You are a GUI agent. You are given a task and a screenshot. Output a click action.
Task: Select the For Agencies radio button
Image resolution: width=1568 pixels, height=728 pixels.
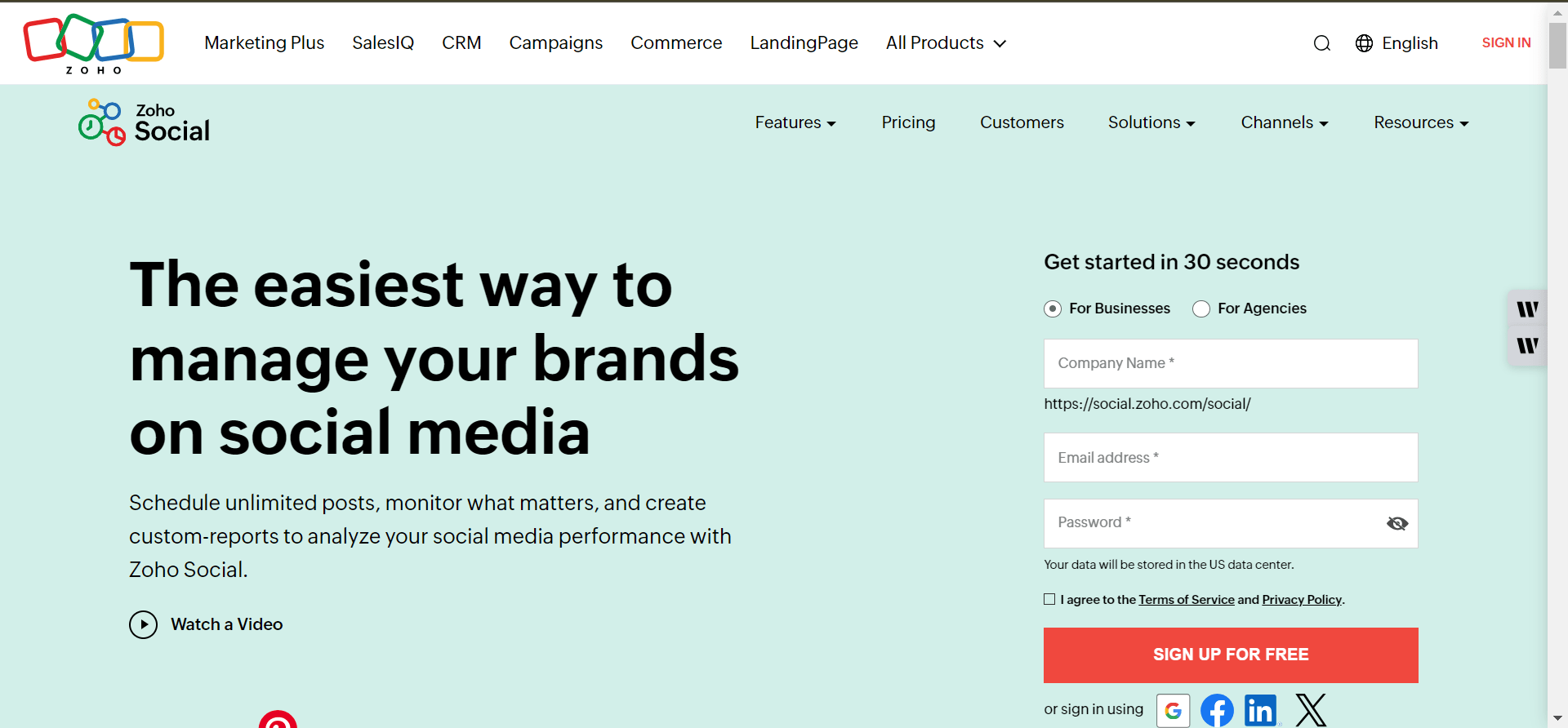point(1201,309)
